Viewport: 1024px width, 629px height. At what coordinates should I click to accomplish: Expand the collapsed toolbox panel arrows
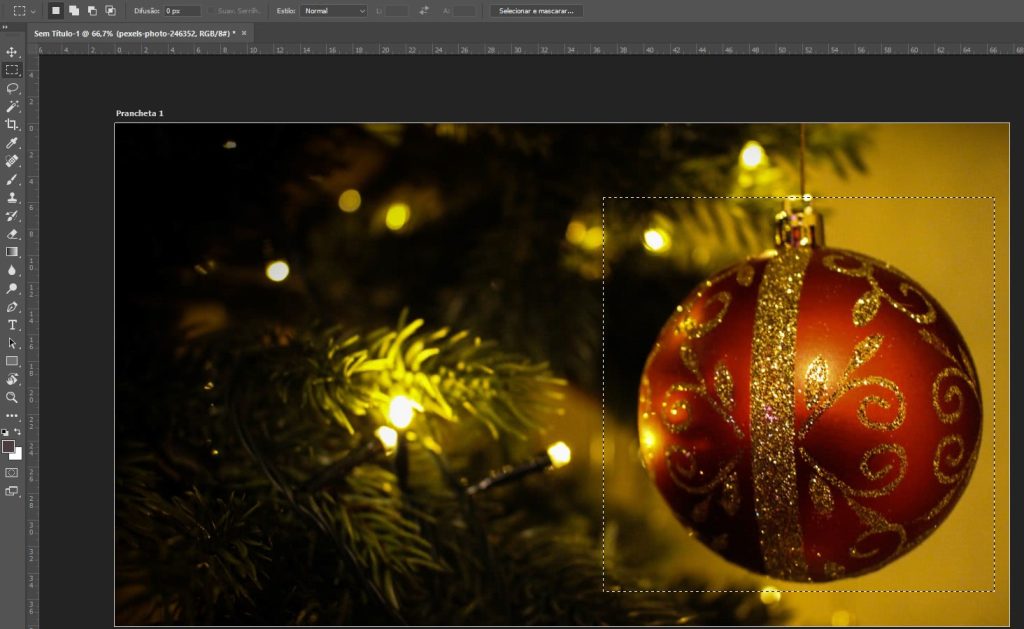tap(5, 27)
